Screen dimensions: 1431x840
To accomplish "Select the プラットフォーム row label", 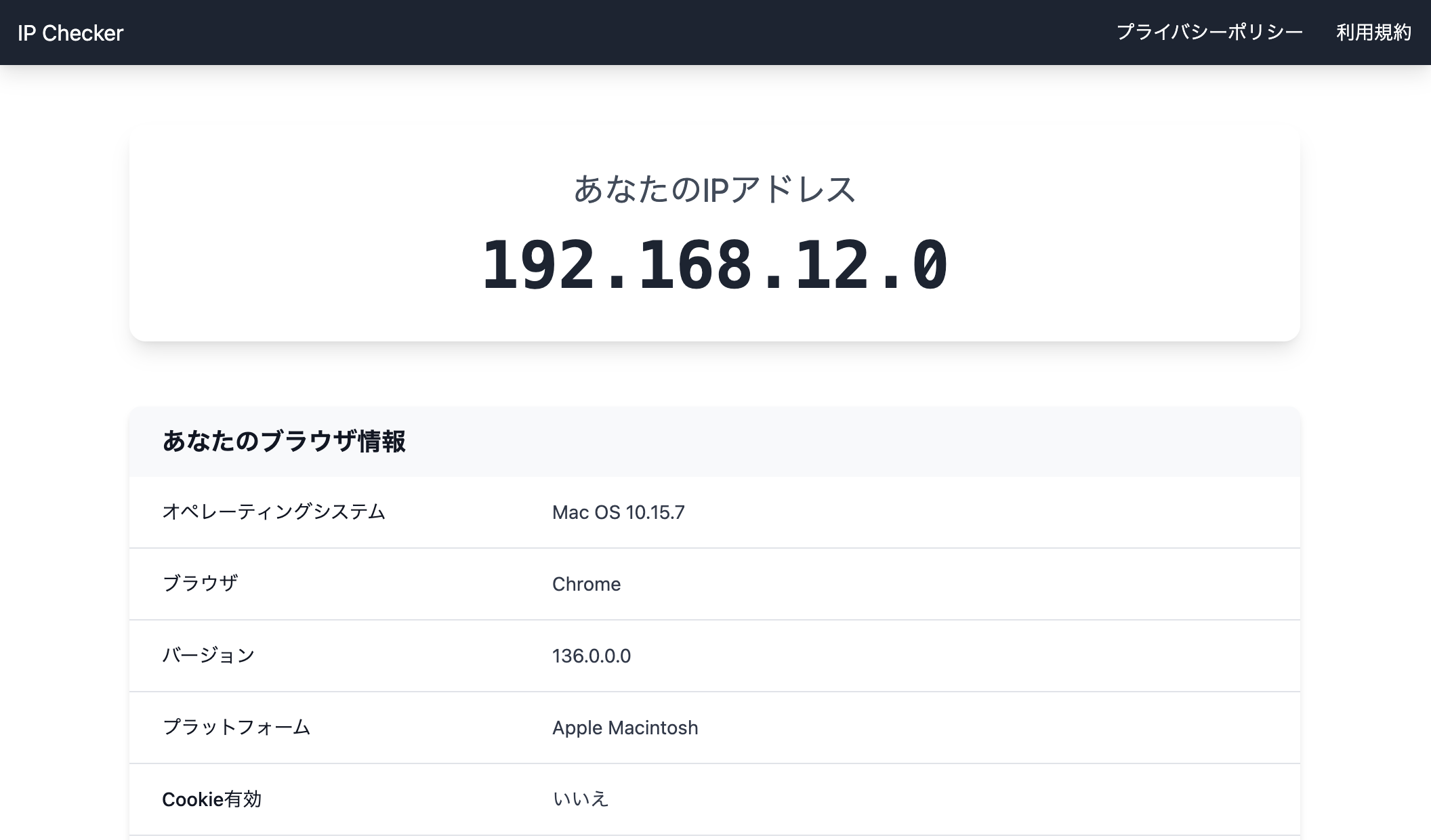I will [236, 728].
